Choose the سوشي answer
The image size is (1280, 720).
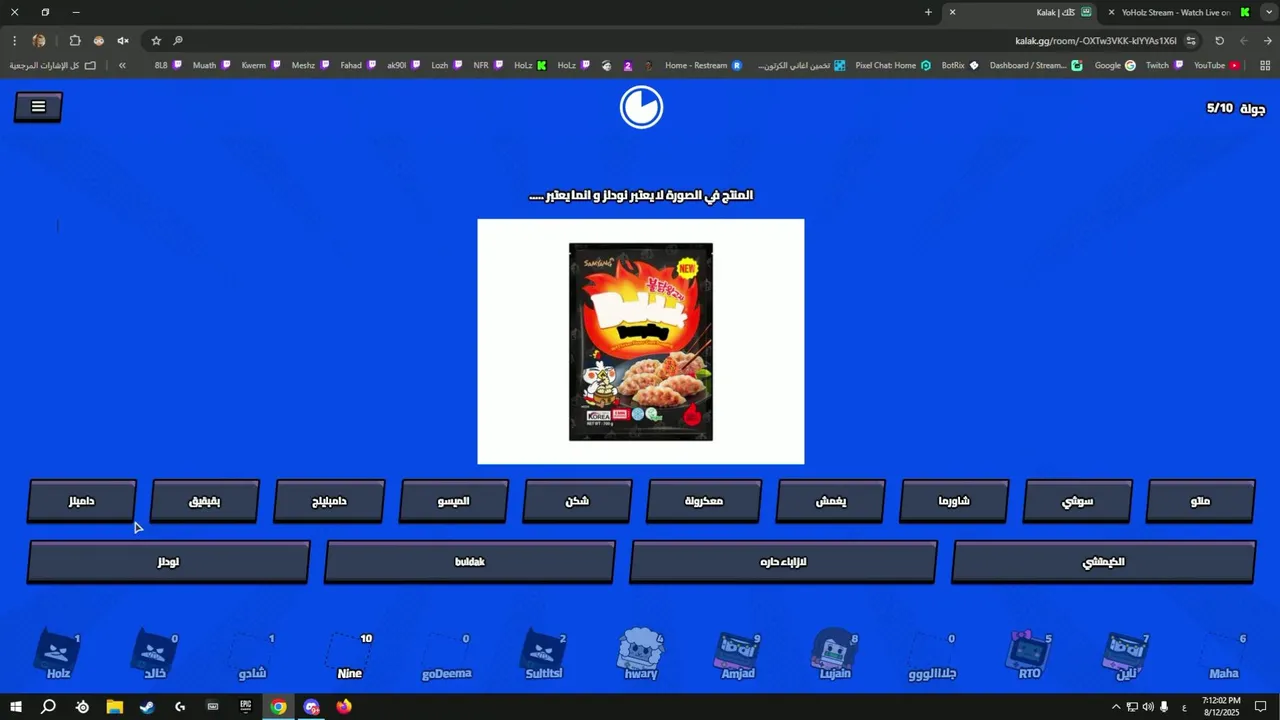click(x=1077, y=501)
